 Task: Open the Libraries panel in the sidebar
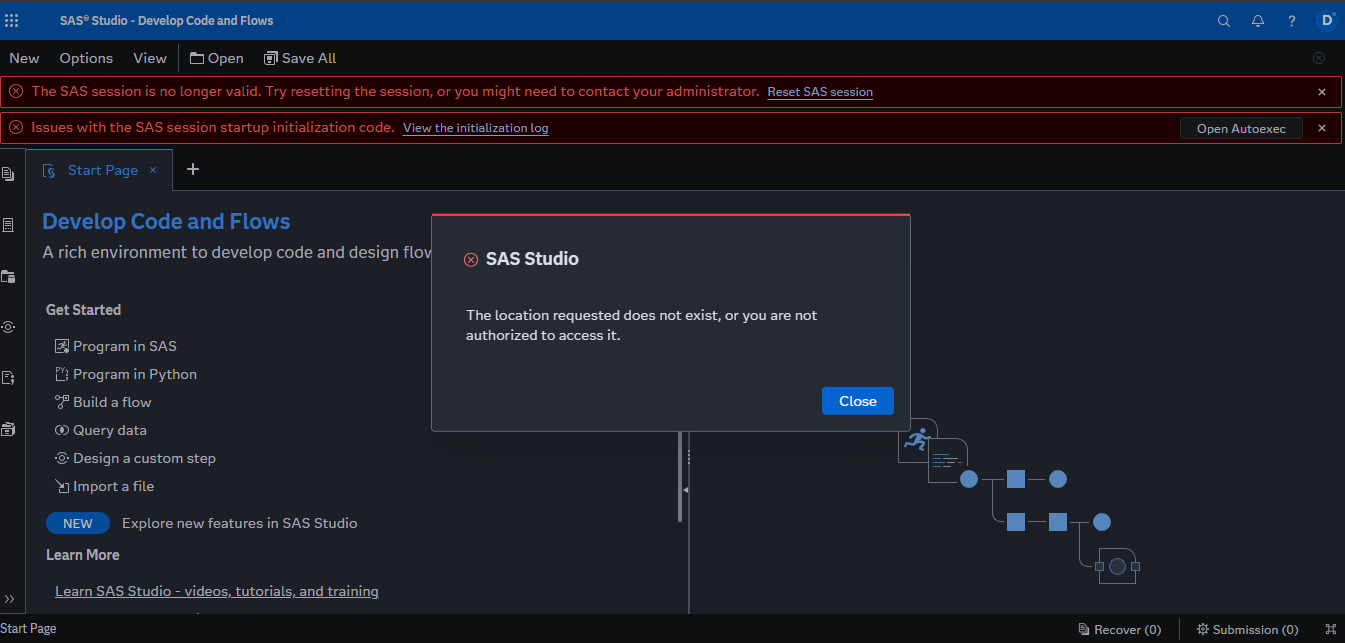(x=9, y=428)
